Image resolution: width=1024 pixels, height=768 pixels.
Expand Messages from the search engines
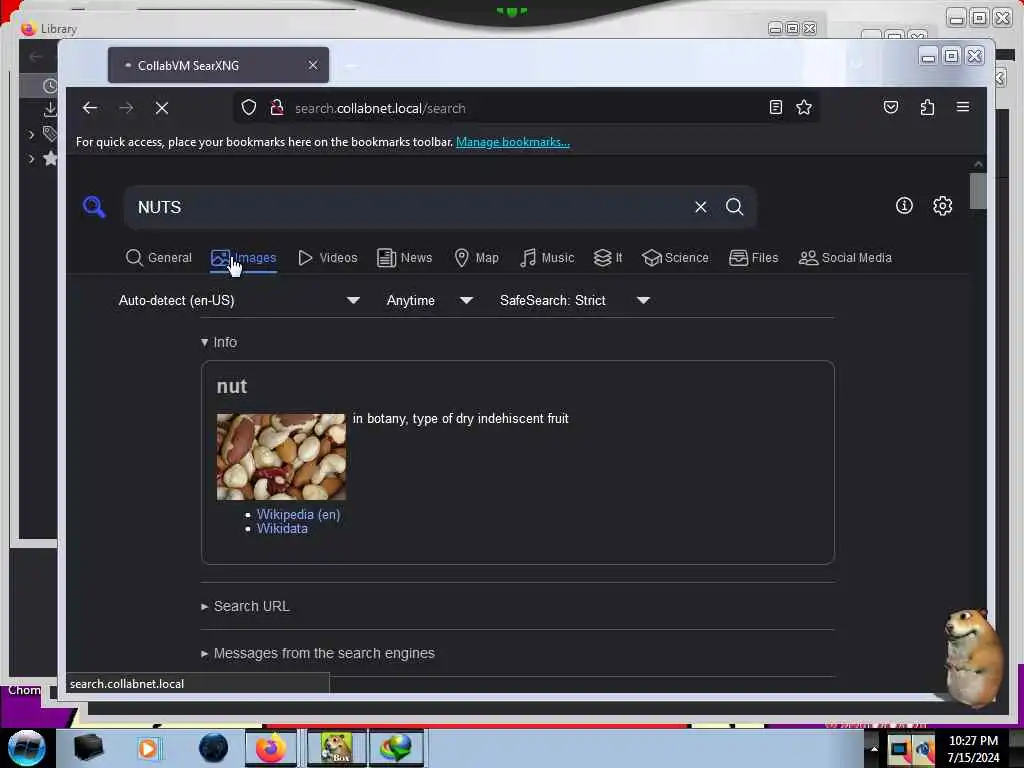coord(317,653)
